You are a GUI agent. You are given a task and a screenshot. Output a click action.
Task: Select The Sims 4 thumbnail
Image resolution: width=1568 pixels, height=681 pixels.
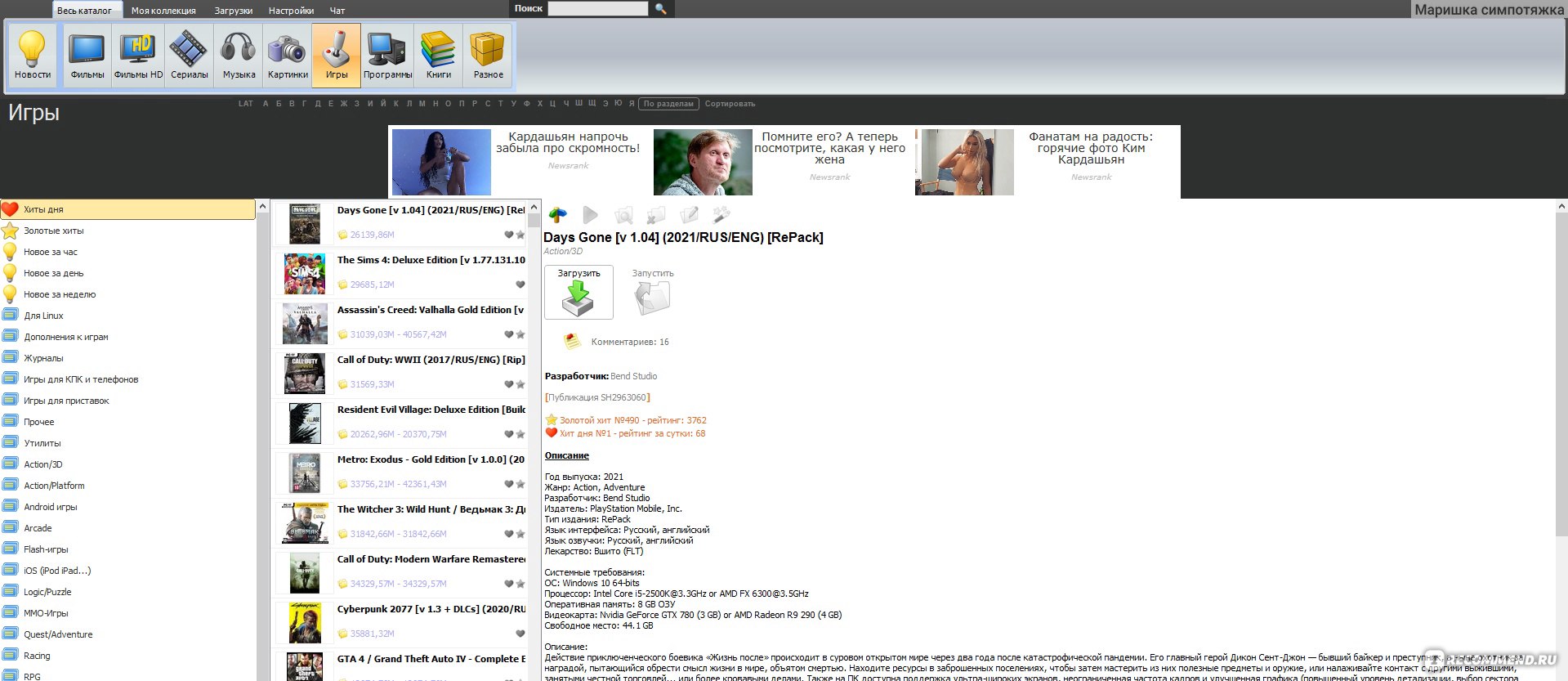pyautogui.click(x=305, y=274)
